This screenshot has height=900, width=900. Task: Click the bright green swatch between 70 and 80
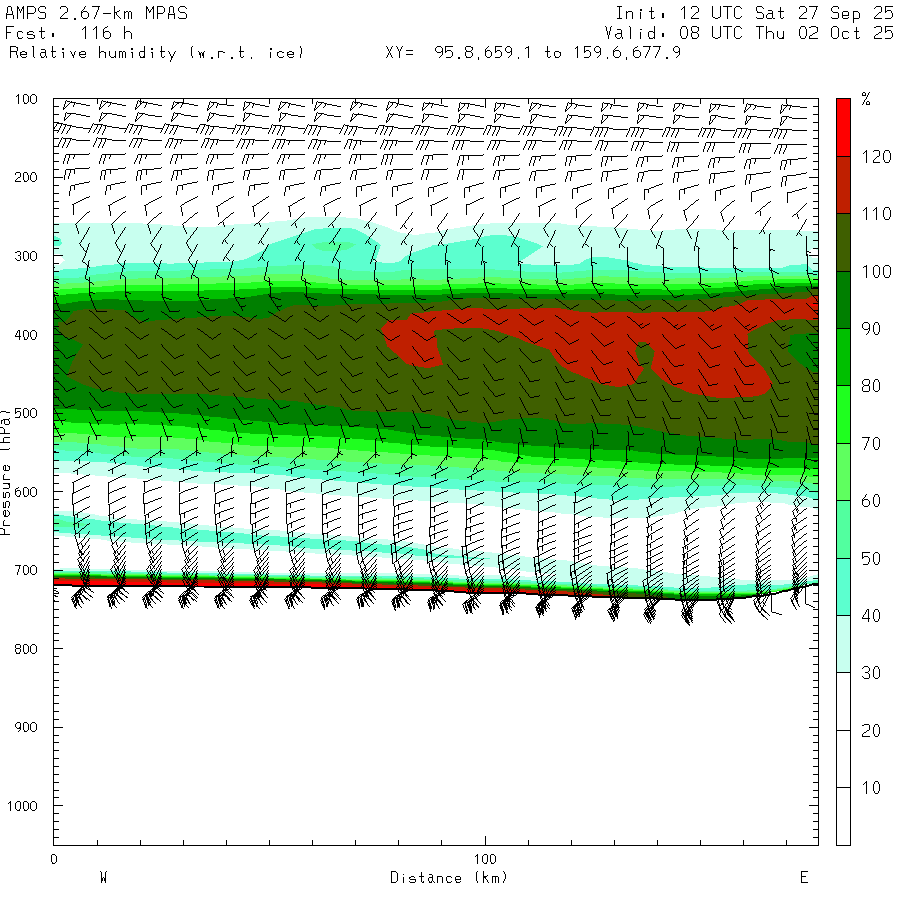click(843, 414)
